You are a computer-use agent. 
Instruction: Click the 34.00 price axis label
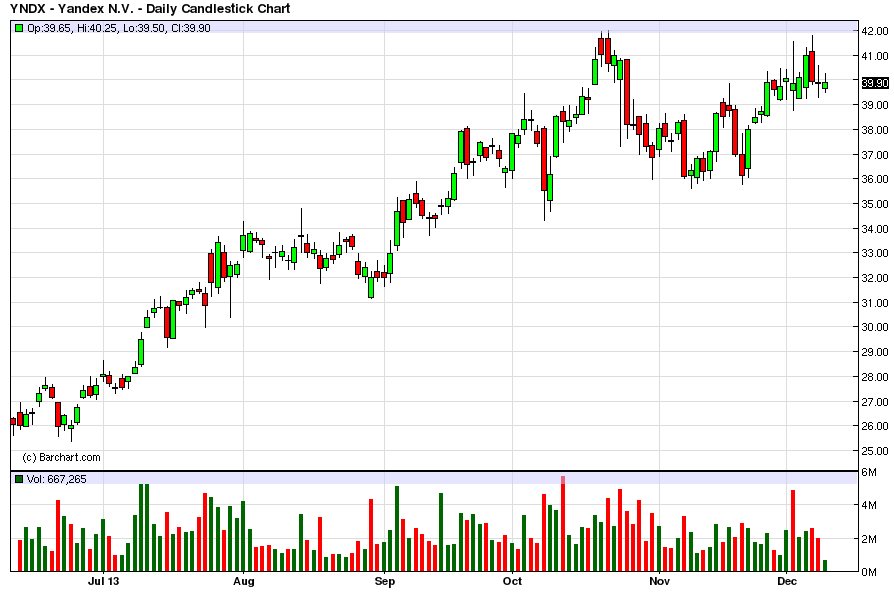tap(875, 229)
